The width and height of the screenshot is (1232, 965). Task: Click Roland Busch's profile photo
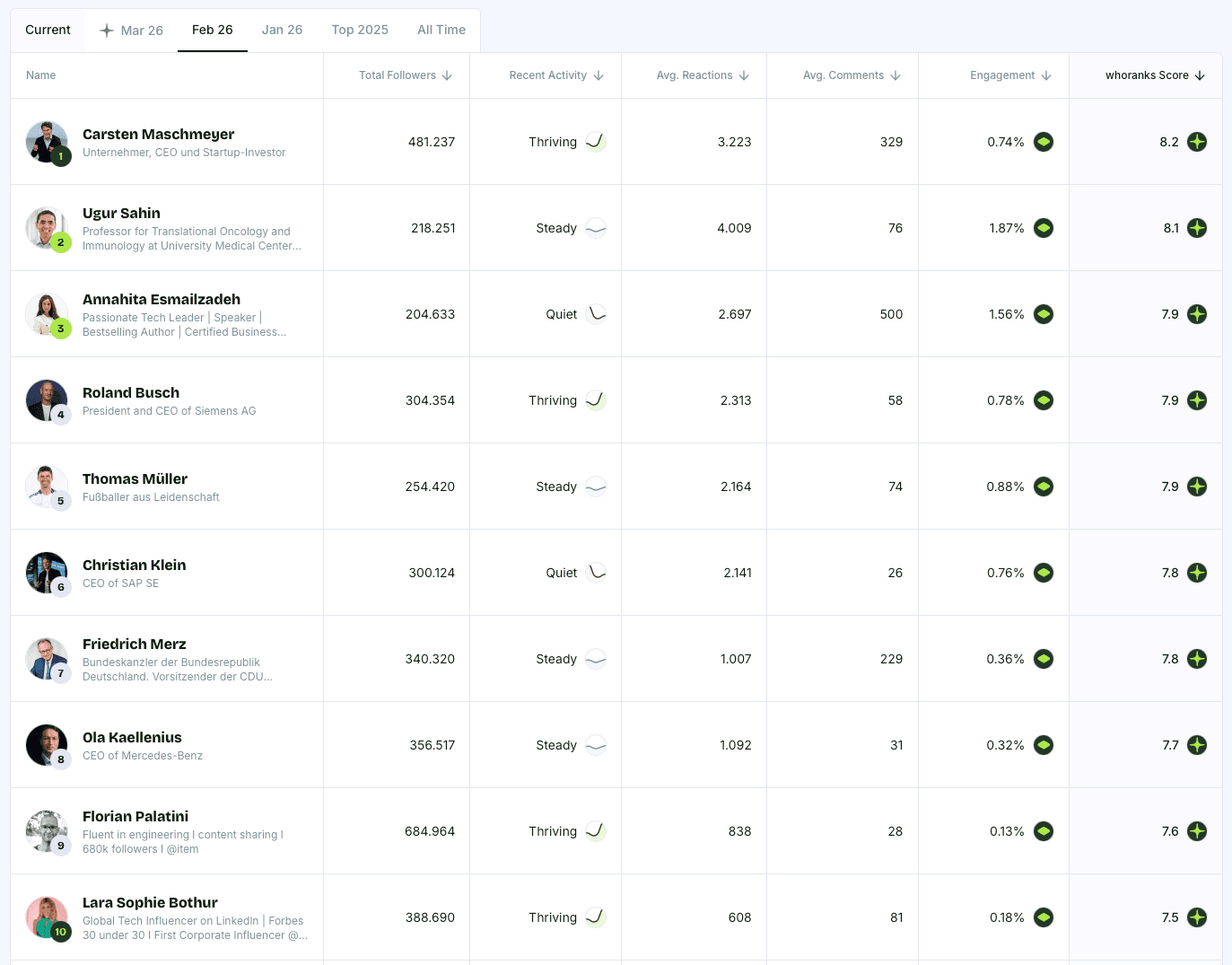[47, 399]
